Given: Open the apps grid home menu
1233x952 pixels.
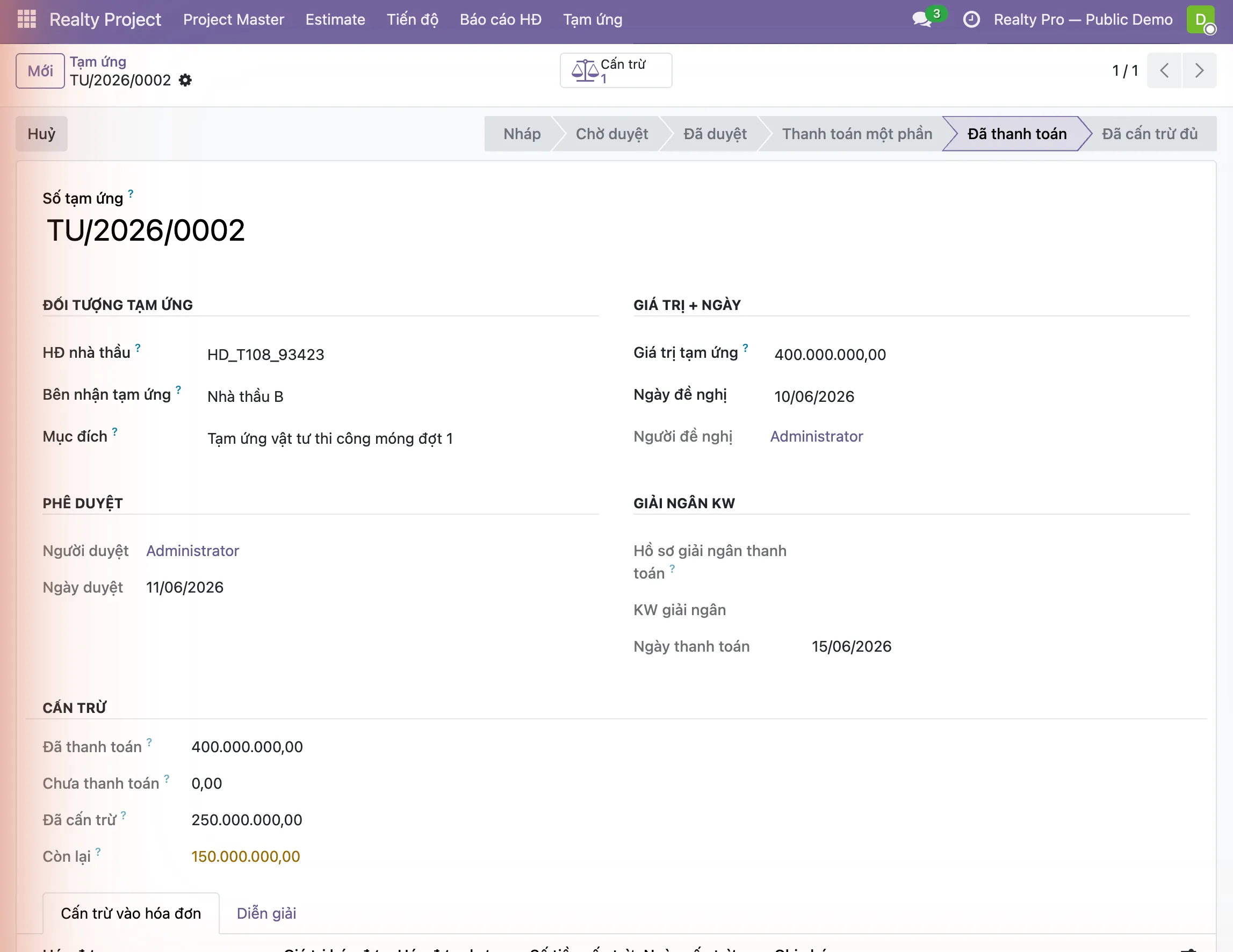Looking at the screenshot, I should pos(26,19).
